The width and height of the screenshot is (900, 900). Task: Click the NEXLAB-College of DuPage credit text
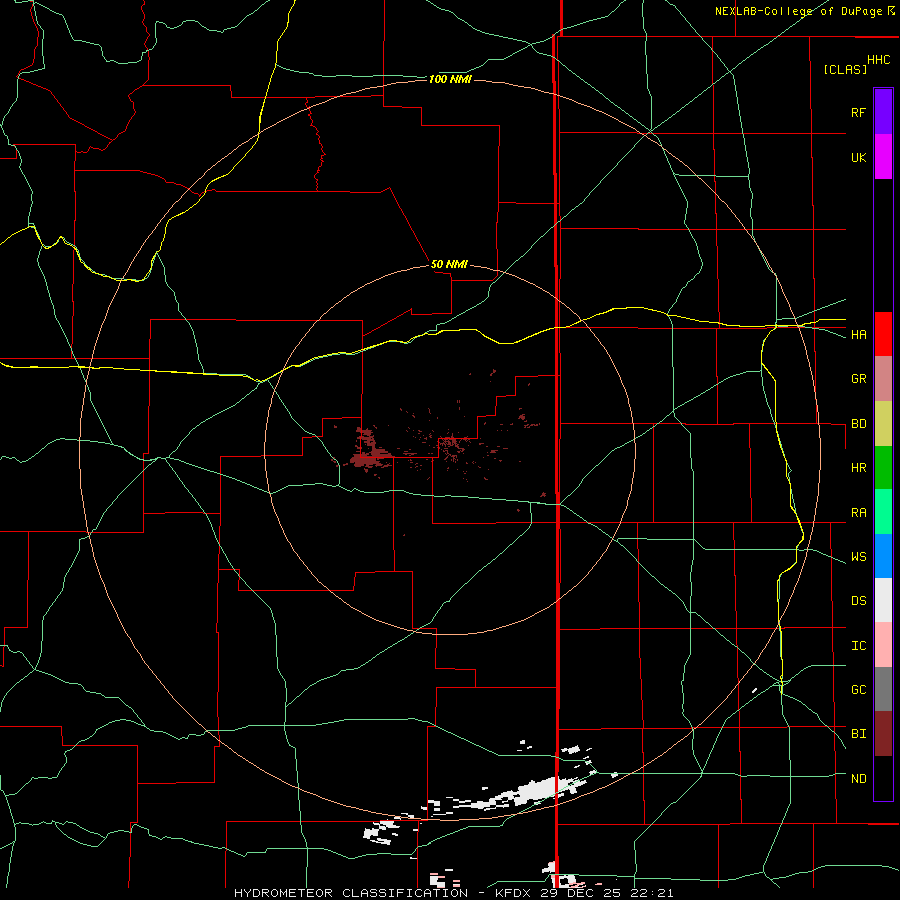pos(798,11)
